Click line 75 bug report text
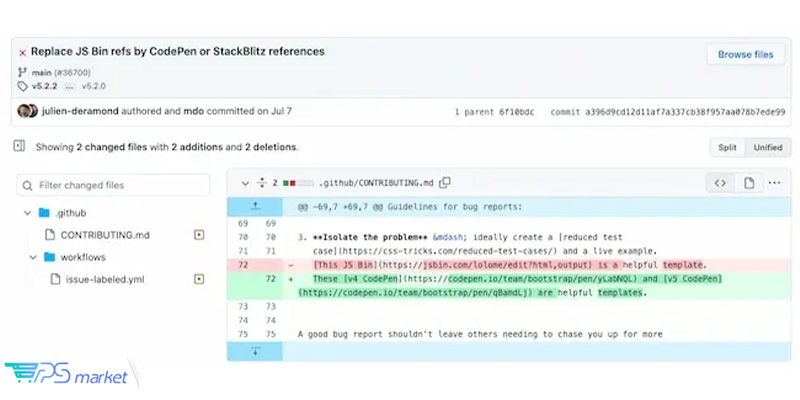Screen dimensions: 800x400 click(480, 335)
